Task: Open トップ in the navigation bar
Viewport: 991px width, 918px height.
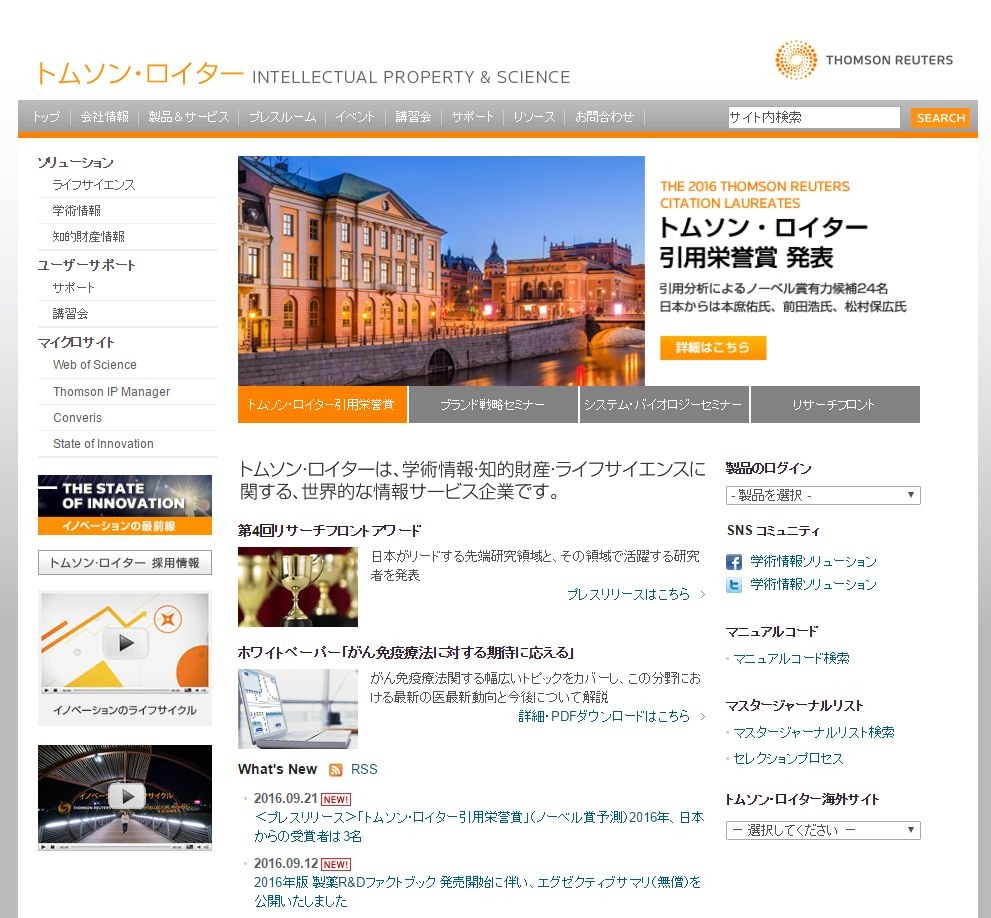Action: (46, 117)
